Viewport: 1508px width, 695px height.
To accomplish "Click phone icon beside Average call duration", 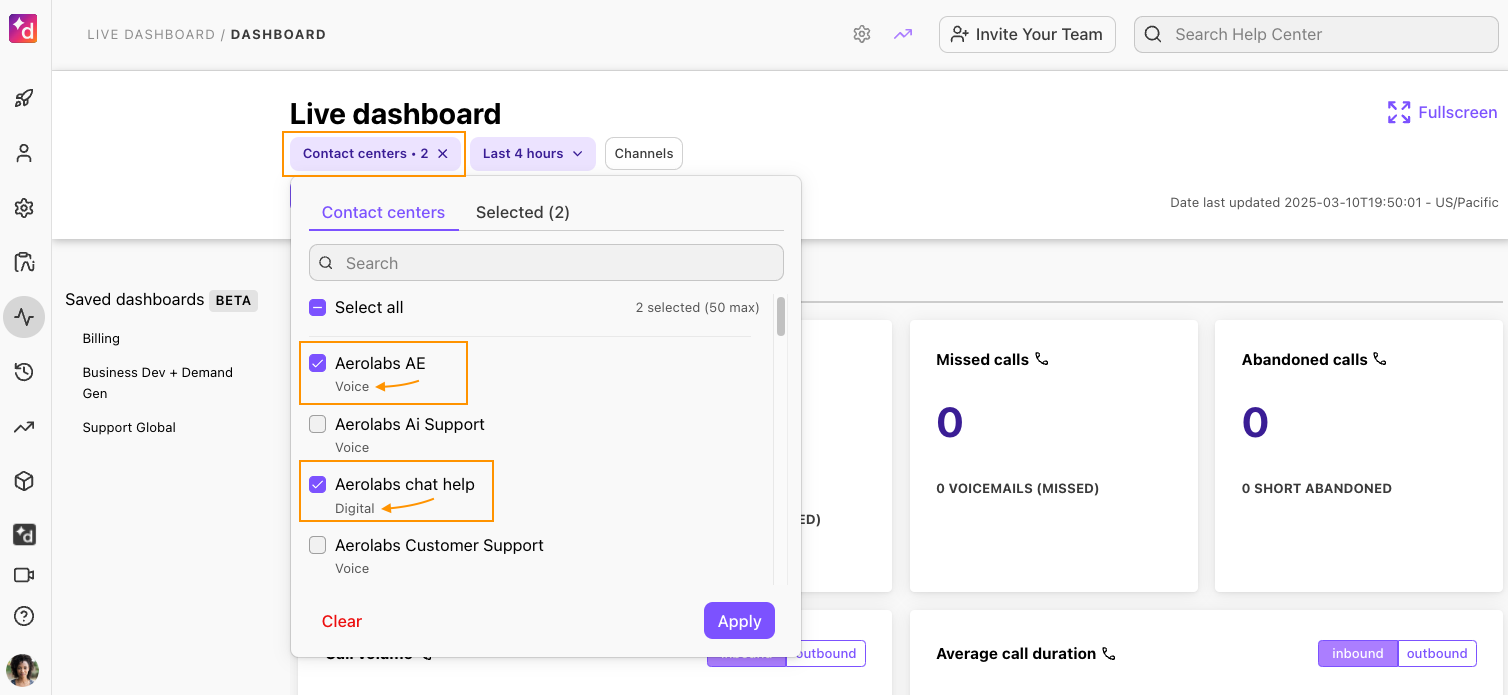I will pos(1108,653).
